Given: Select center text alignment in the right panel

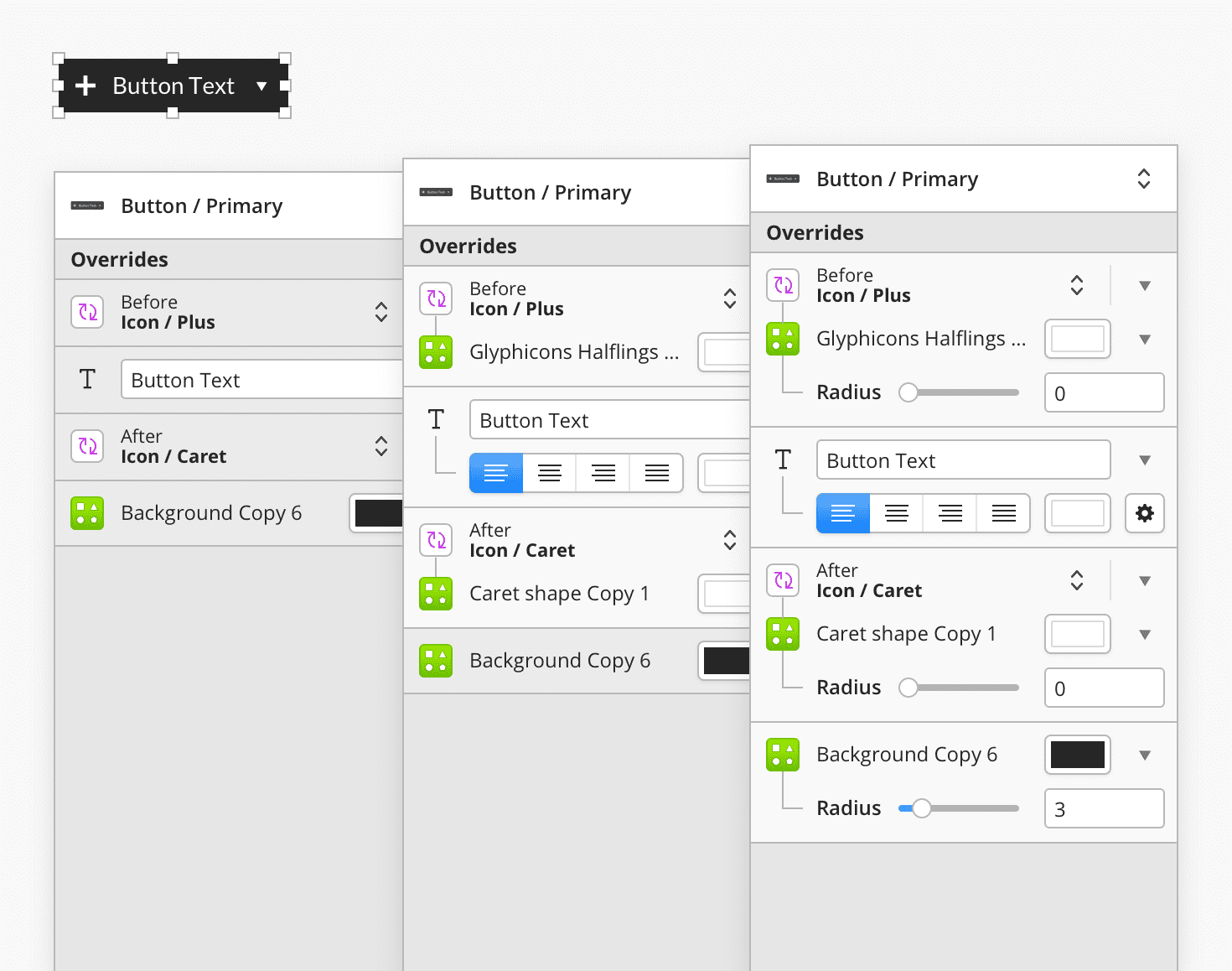Looking at the screenshot, I should pyautogui.click(x=897, y=513).
